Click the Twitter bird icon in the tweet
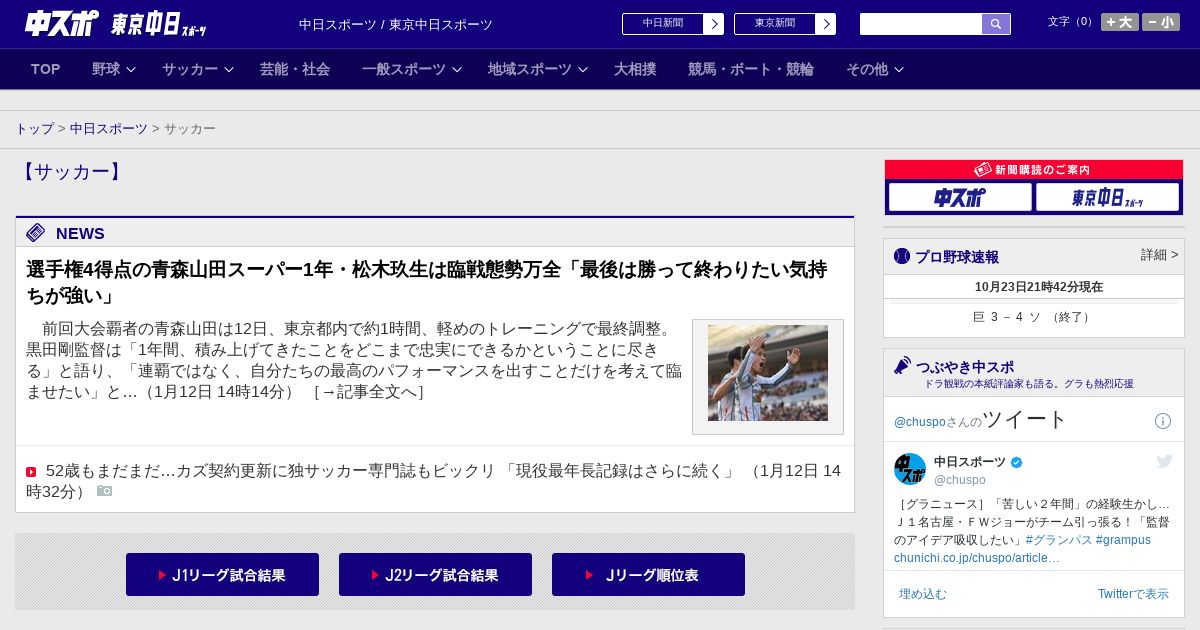The image size is (1200, 630). click(1164, 461)
